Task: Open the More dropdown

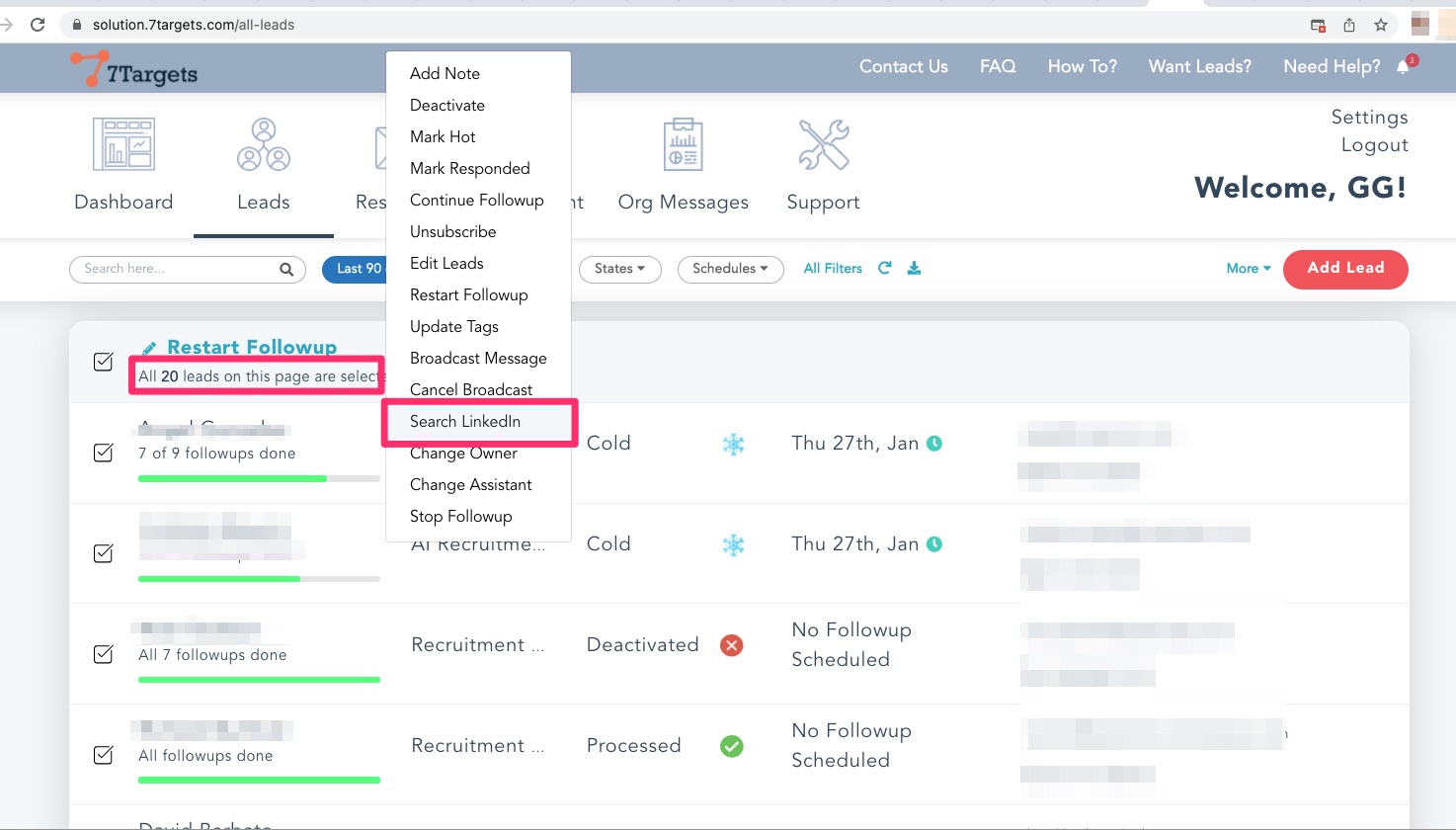Action: [x=1249, y=269]
